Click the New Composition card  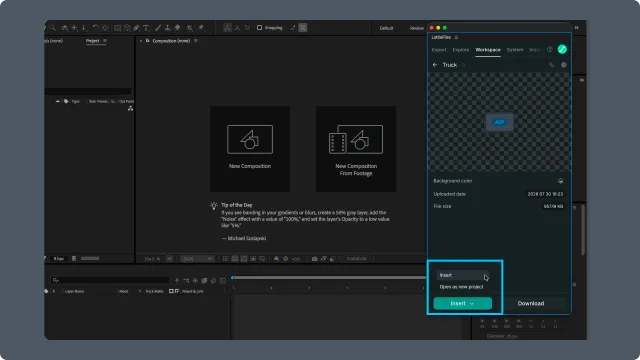[x=250, y=149]
